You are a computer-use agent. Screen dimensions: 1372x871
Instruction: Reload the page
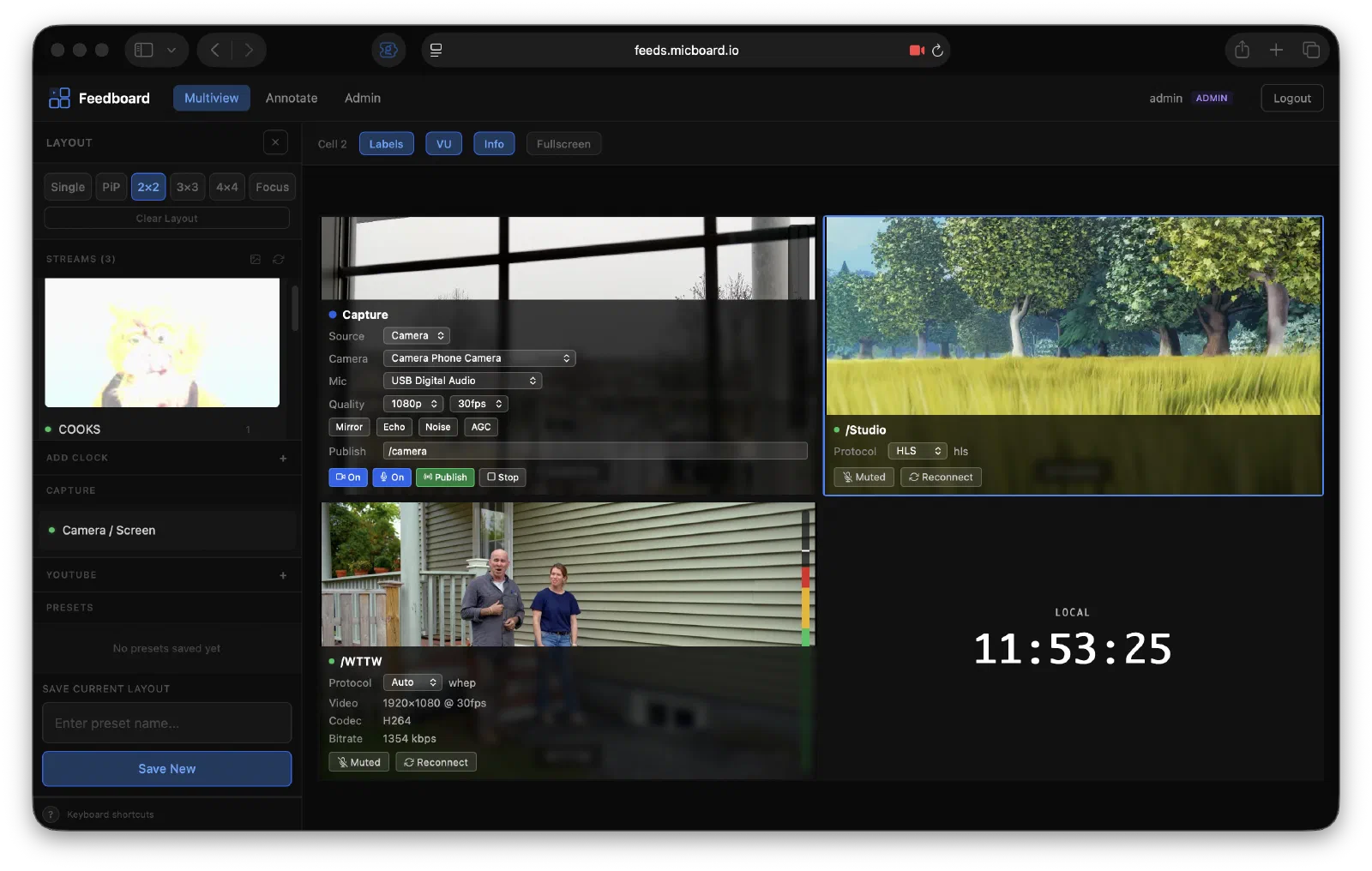937,51
